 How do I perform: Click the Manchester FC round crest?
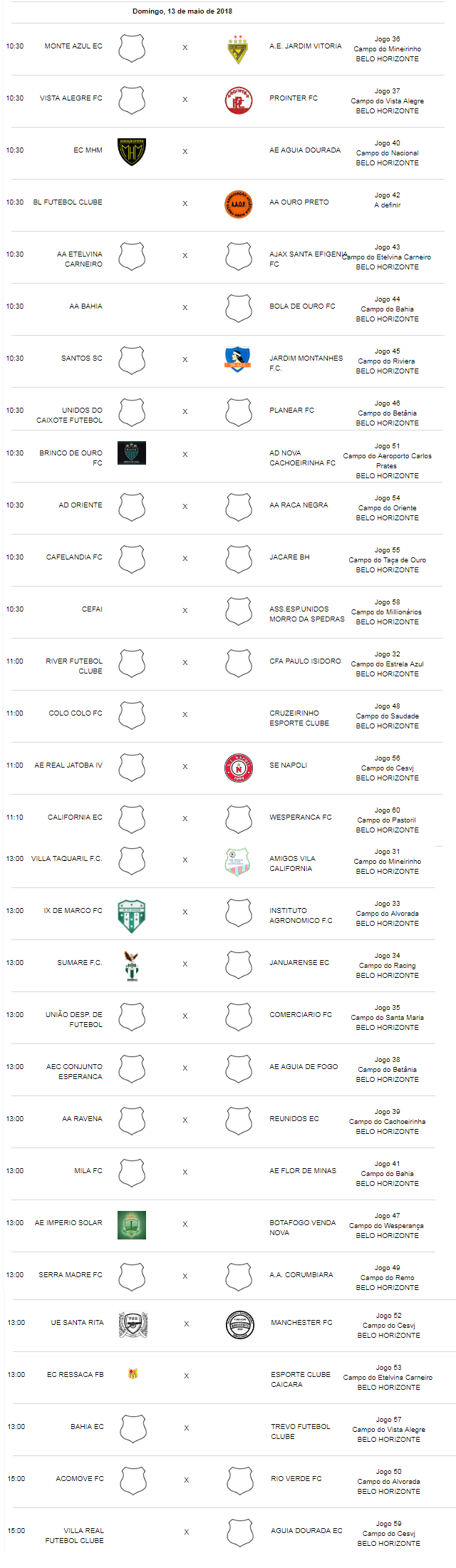tap(240, 1325)
